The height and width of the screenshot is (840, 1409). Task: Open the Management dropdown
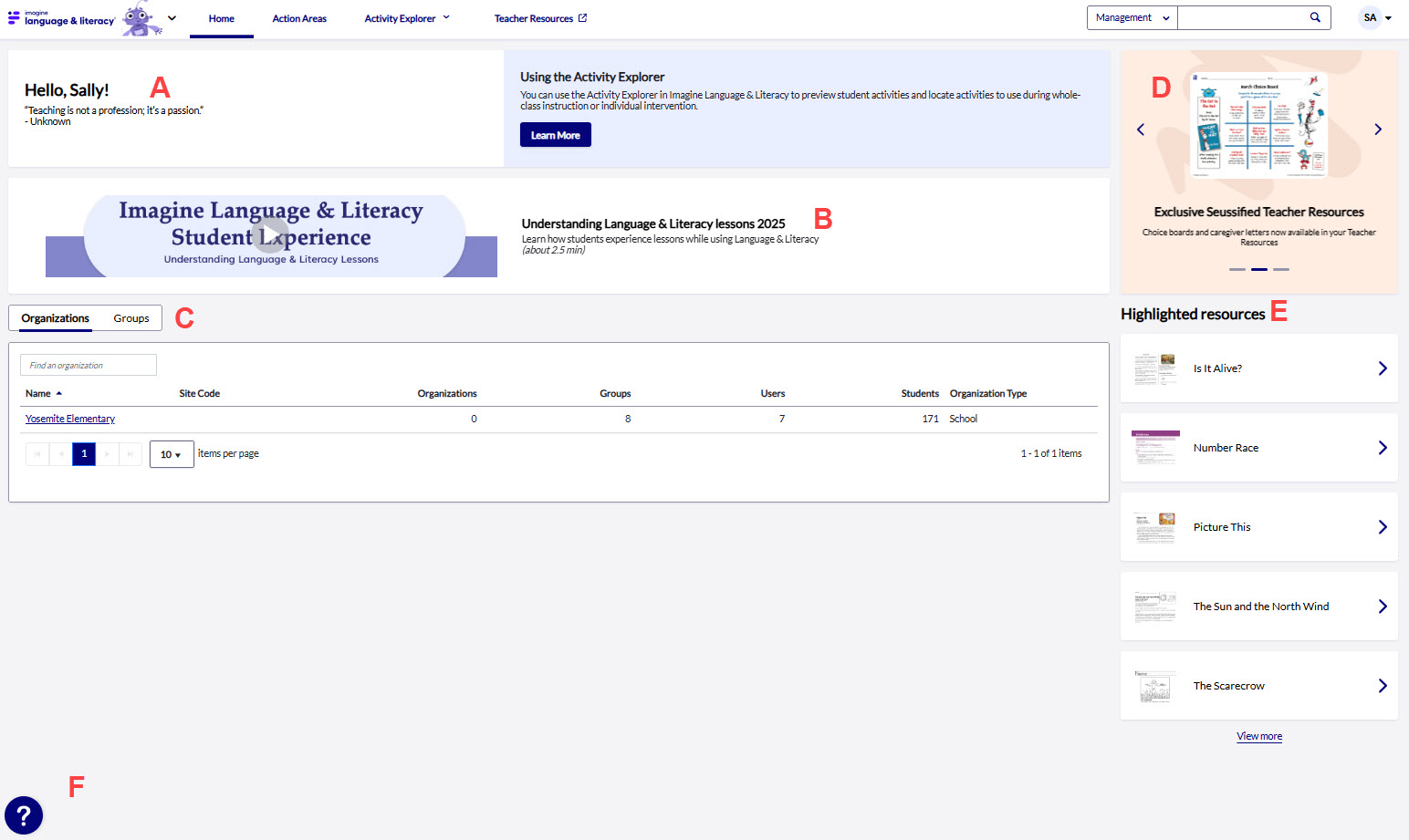1132,17
